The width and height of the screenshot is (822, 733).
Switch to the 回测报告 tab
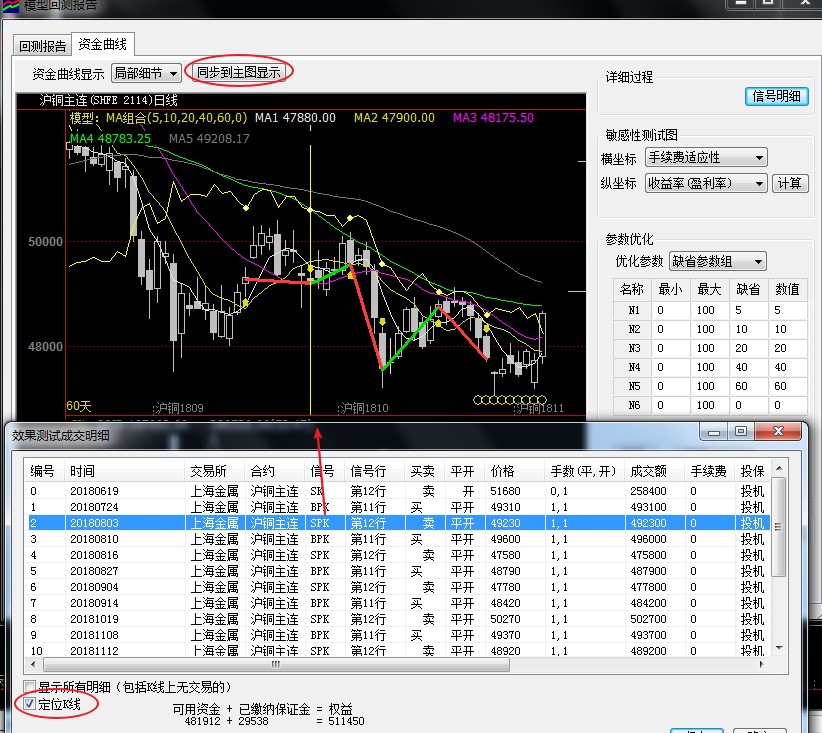(x=43, y=45)
